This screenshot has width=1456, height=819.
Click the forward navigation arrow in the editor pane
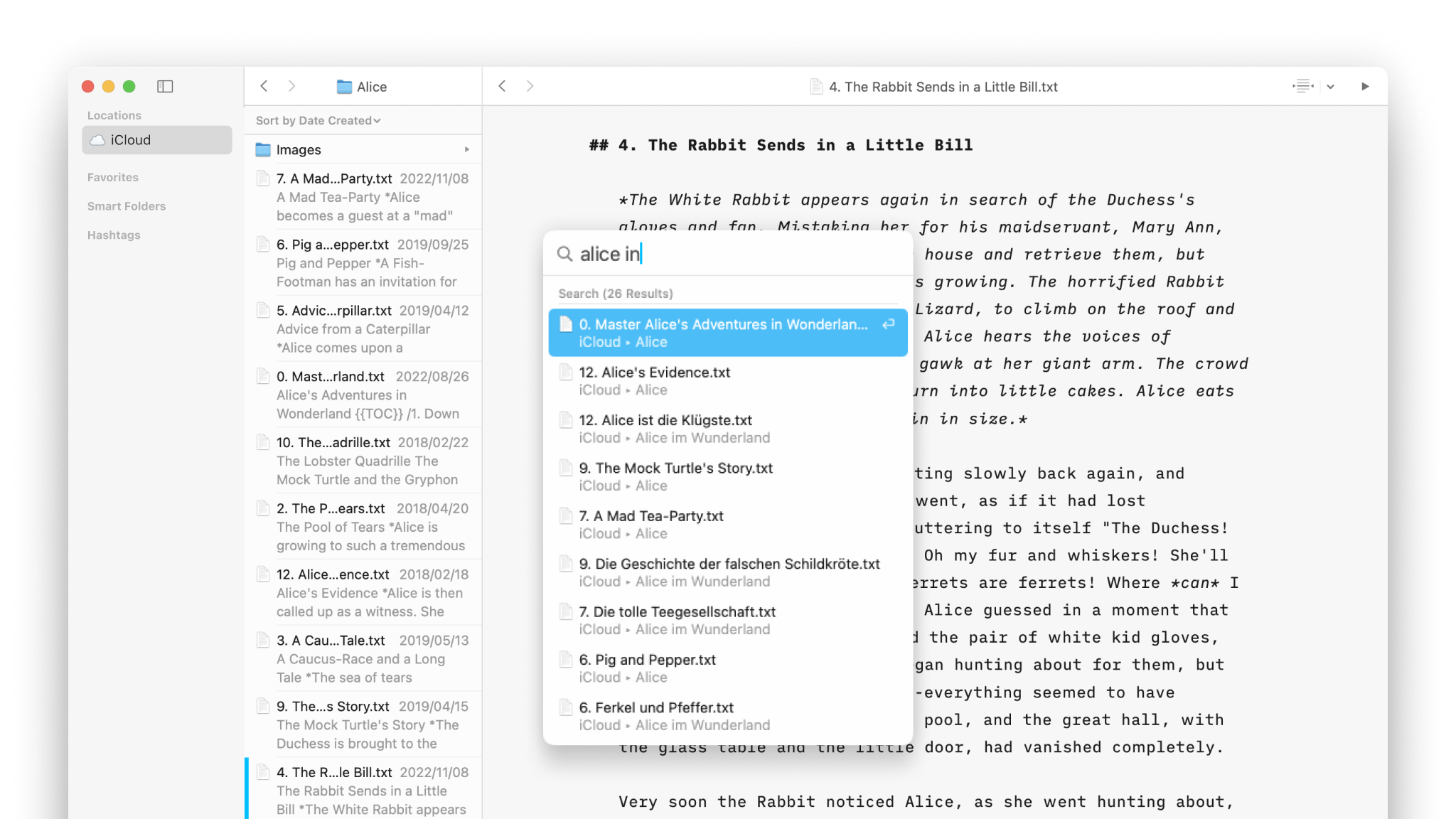pos(530,86)
